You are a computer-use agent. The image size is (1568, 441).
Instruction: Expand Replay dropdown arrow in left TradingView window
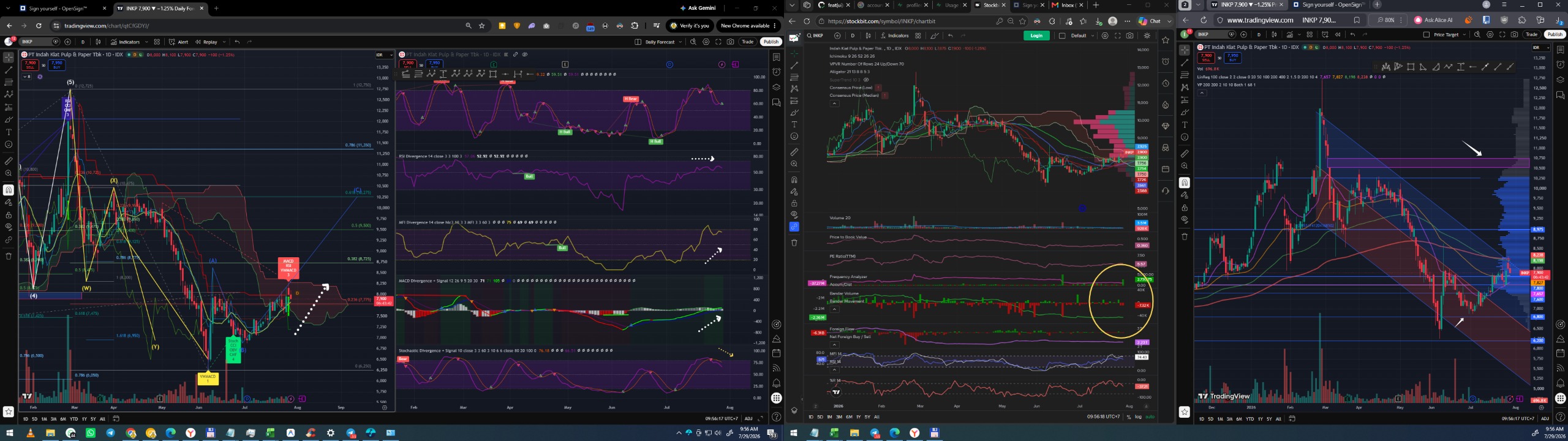pos(224,42)
